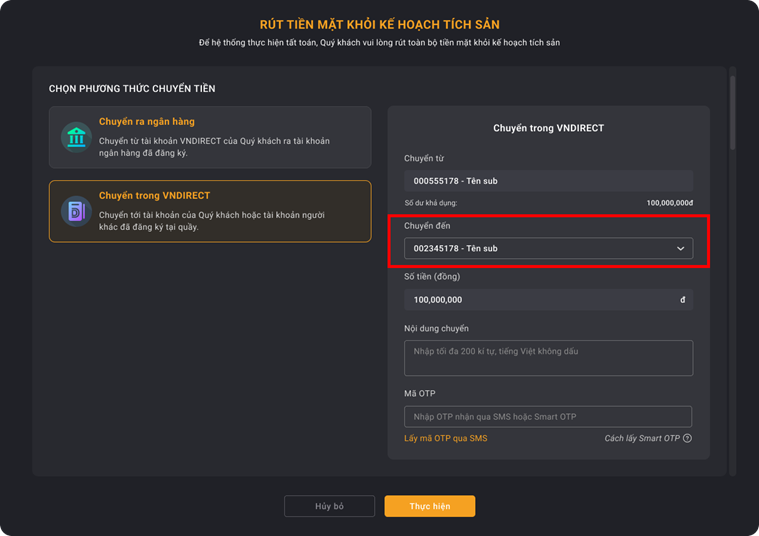Click the VNDIRECT internal transfer icon
759x536 pixels.
pos(76,211)
